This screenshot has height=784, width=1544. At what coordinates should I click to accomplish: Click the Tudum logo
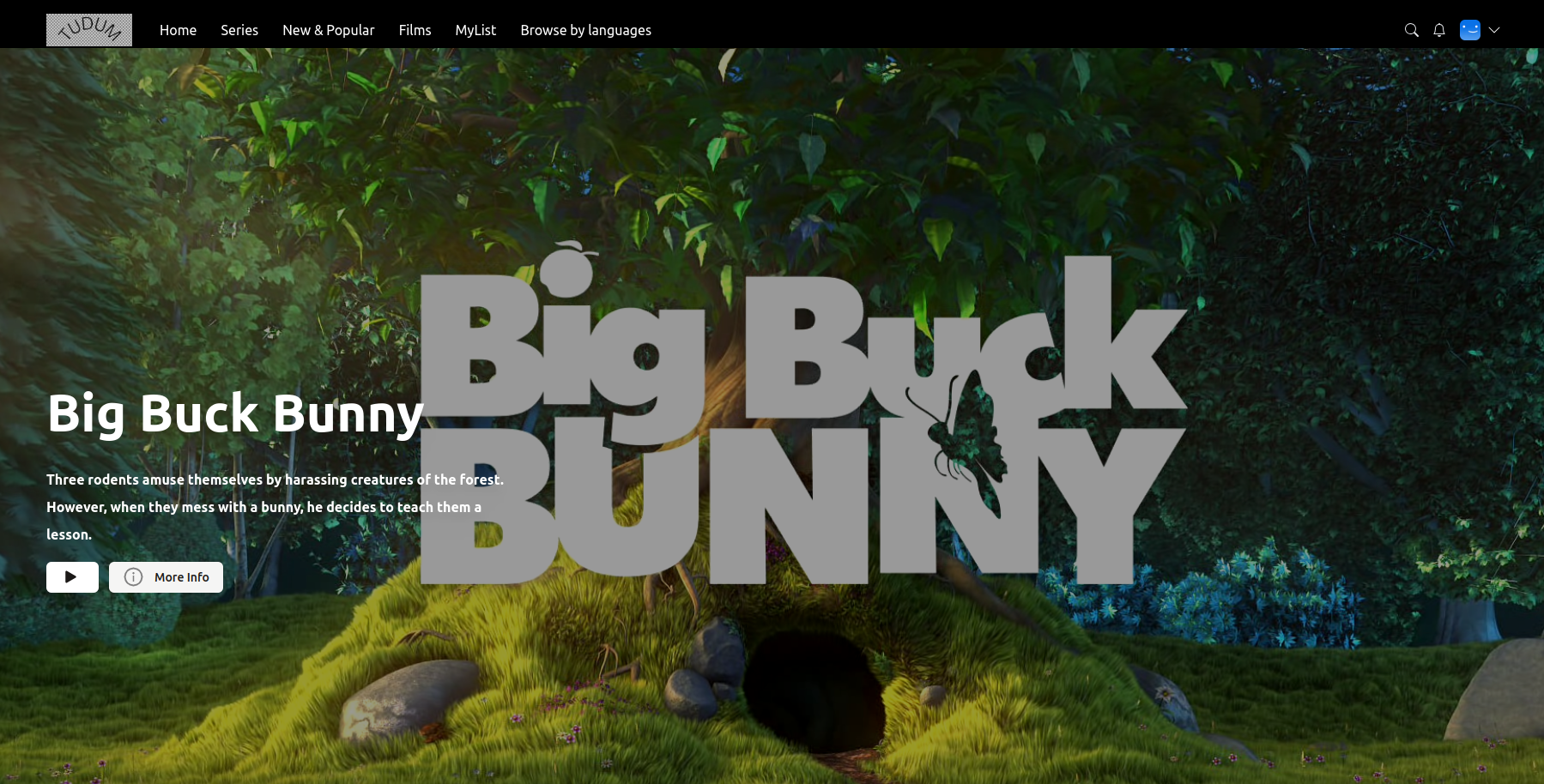(x=89, y=30)
